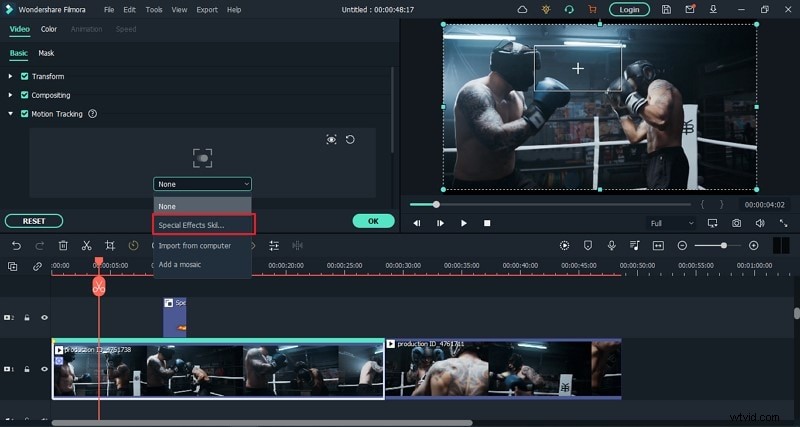Zoom in timeline with plus icon

click(754, 245)
